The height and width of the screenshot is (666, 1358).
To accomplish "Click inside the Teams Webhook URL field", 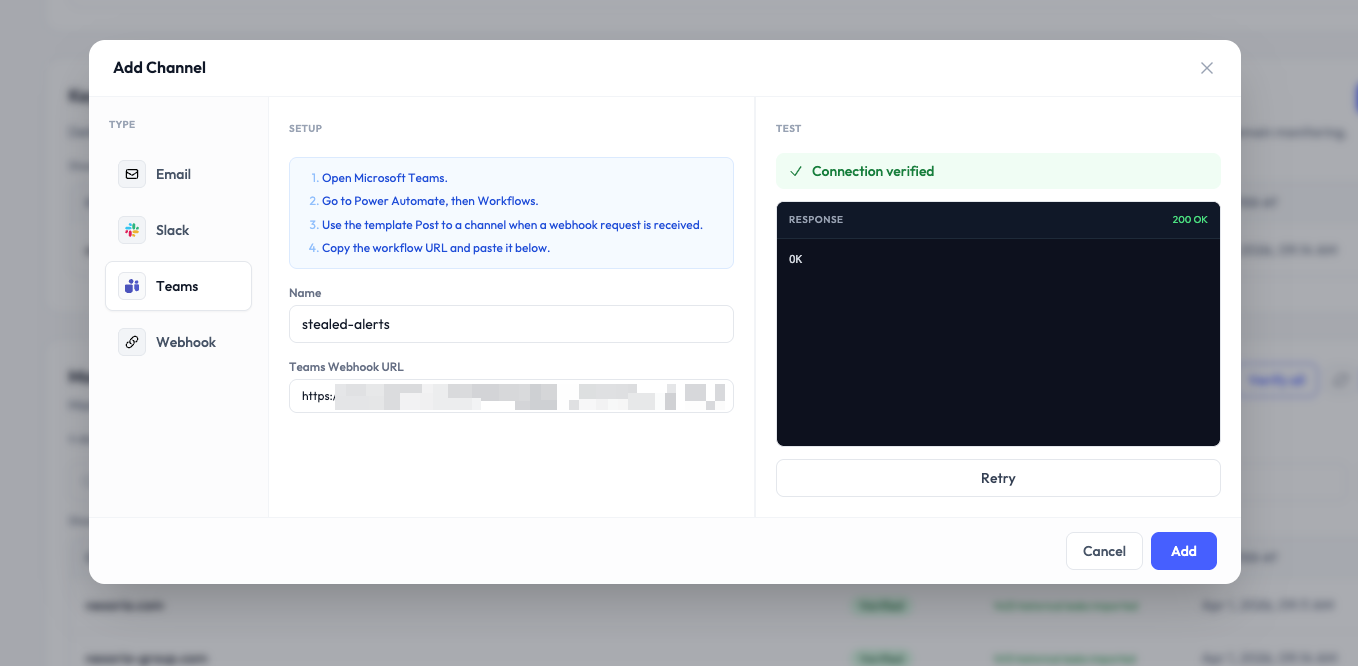I will [x=511, y=396].
